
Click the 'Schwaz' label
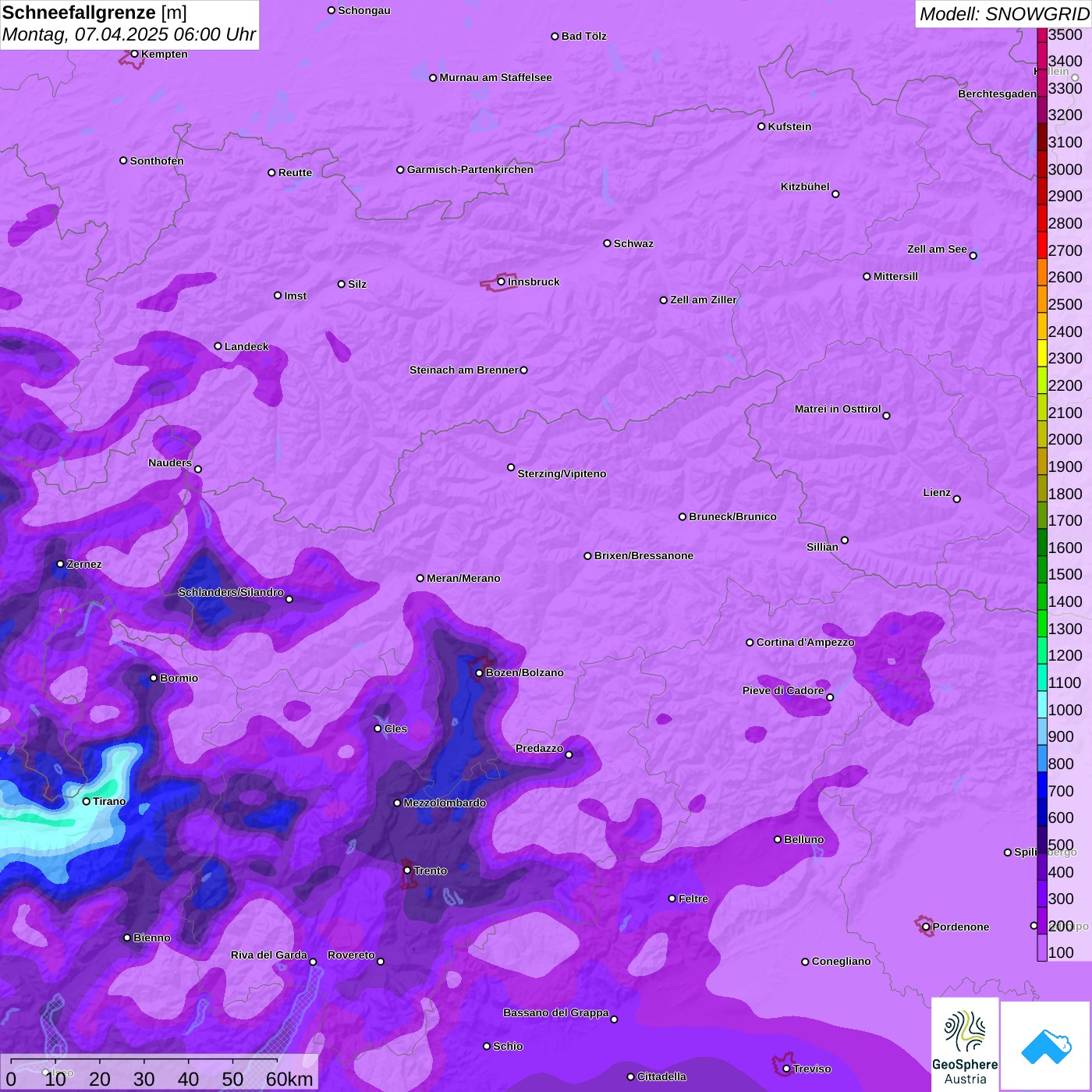tap(633, 243)
